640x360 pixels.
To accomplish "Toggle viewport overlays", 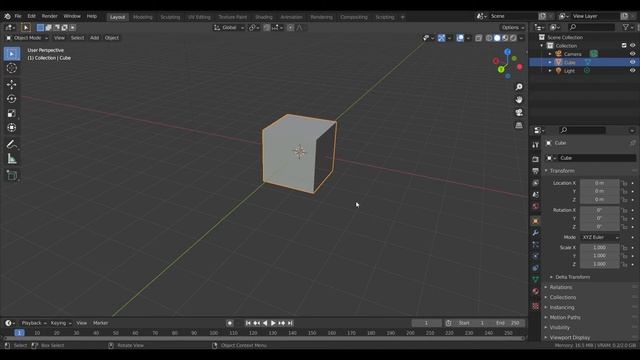I will (x=460, y=38).
